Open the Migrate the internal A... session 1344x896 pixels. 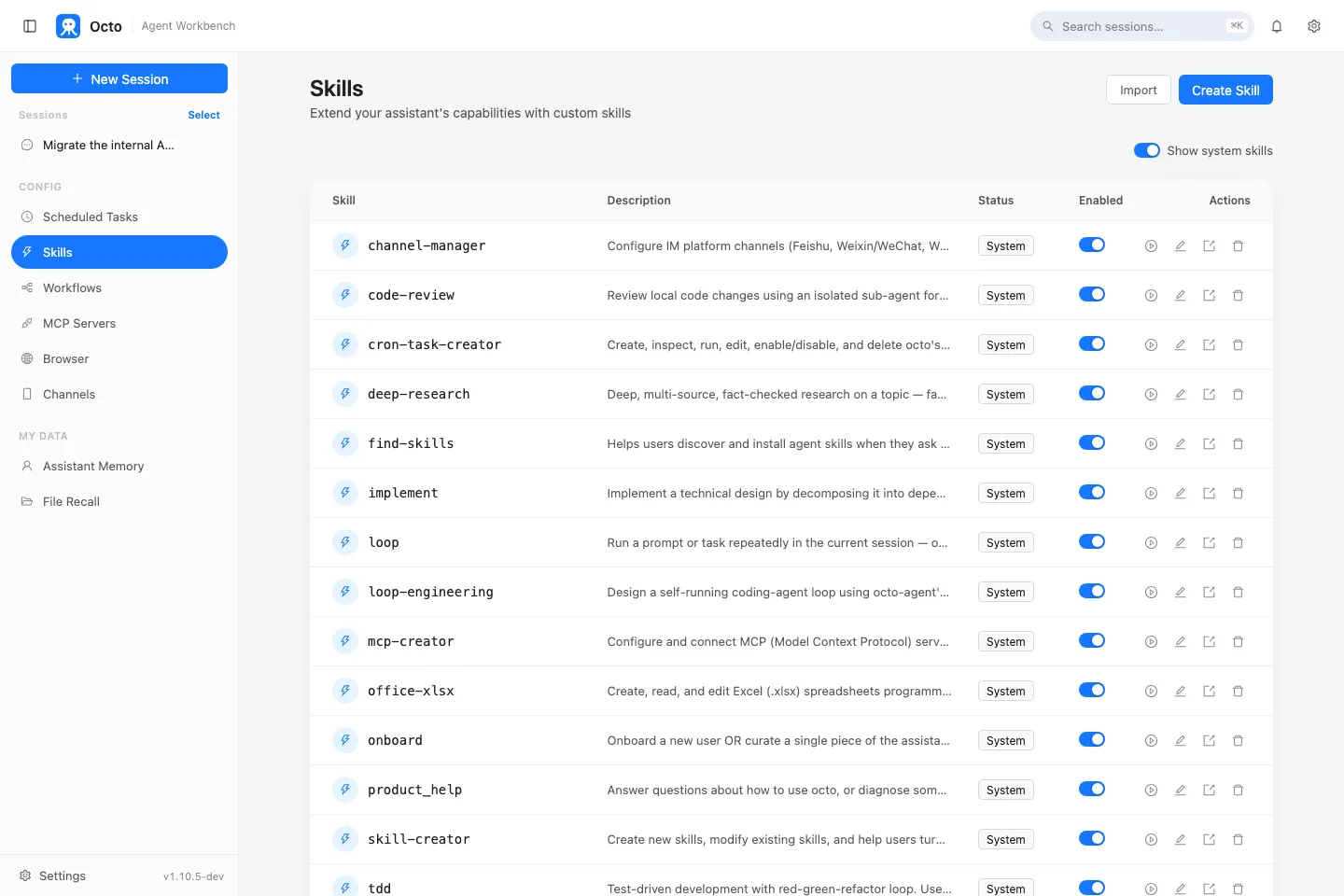(119, 145)
